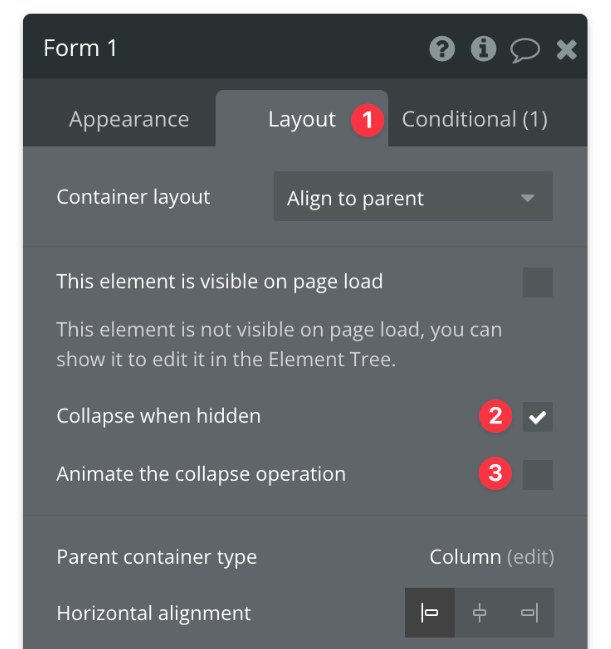611x649 pixels.
Task: Click the Column parent container value
Action: tap(465, 557)
